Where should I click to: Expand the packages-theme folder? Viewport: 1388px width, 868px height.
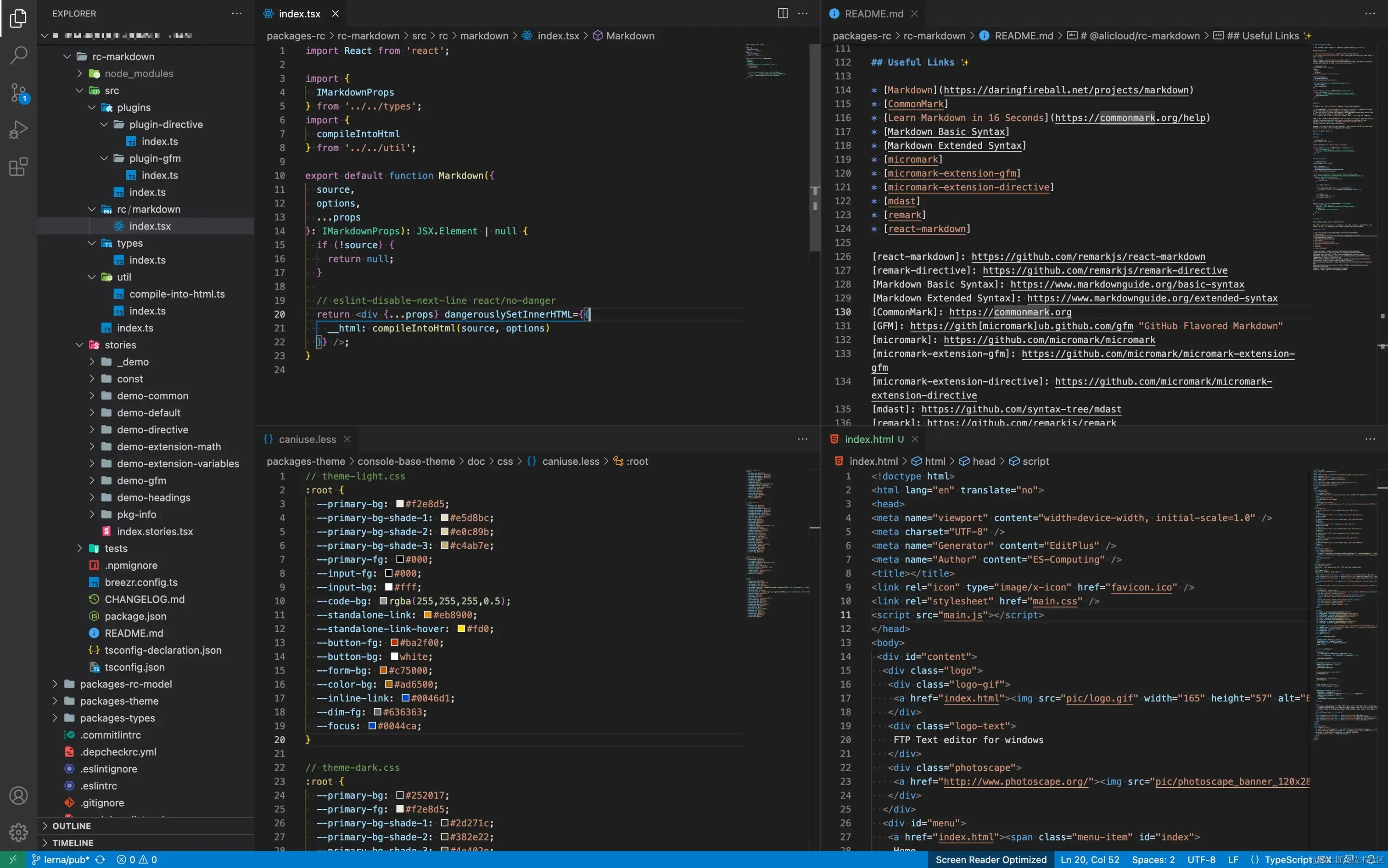point(119,701)
